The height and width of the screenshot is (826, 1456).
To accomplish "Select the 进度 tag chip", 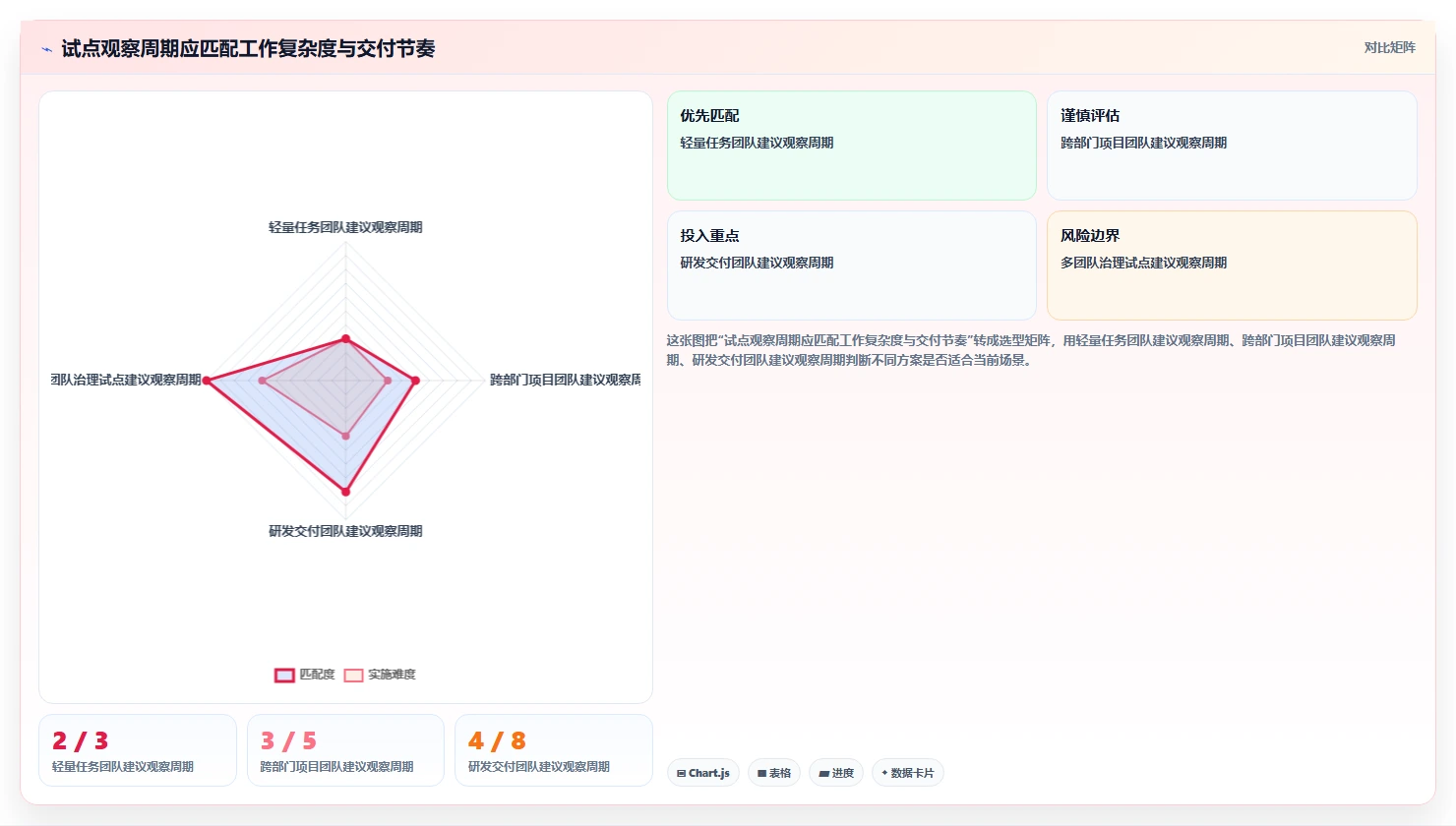I will tap(836, 773).
